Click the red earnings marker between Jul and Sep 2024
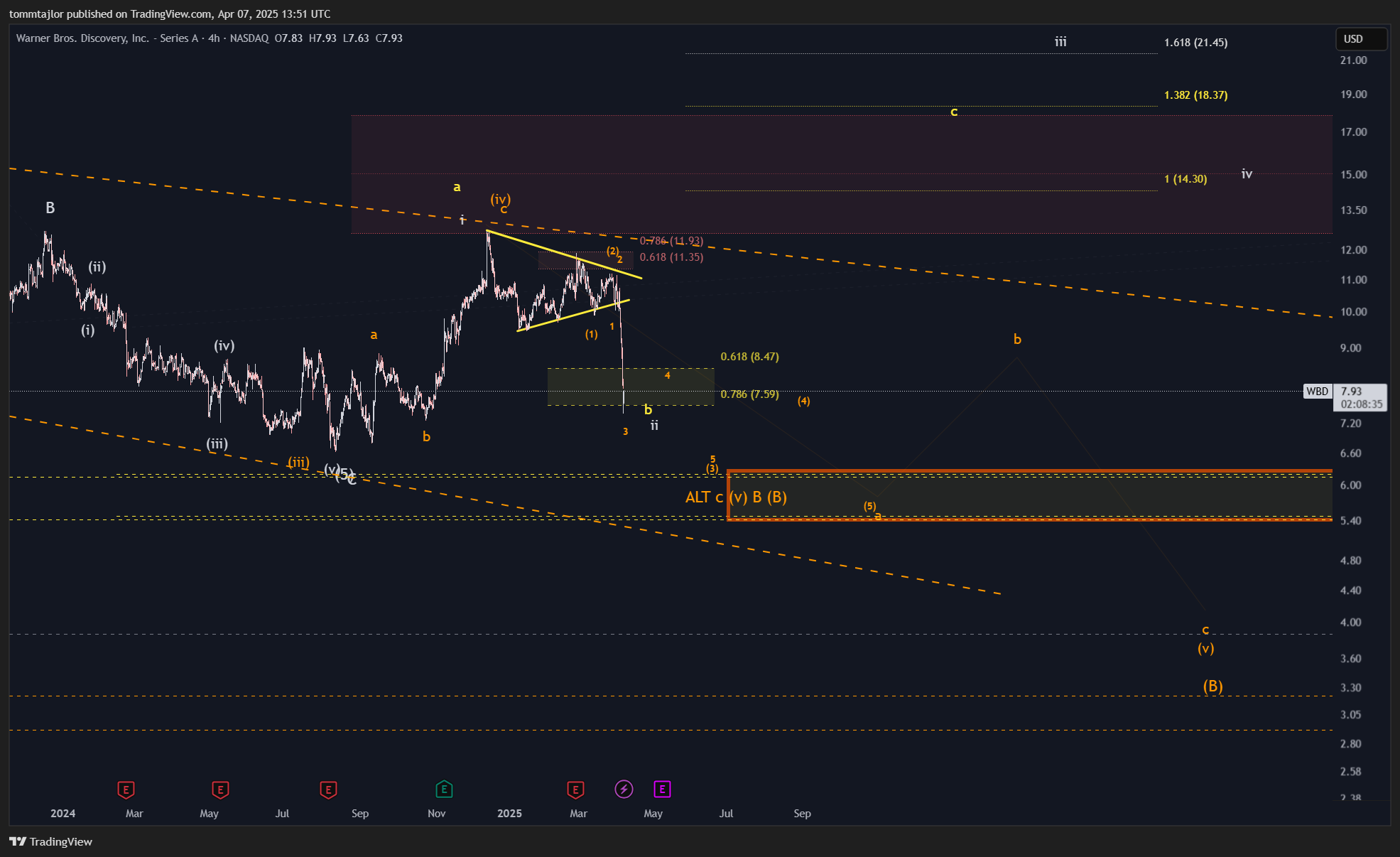The height and width of the screenshot is (857, 1400). coord(328,789)
